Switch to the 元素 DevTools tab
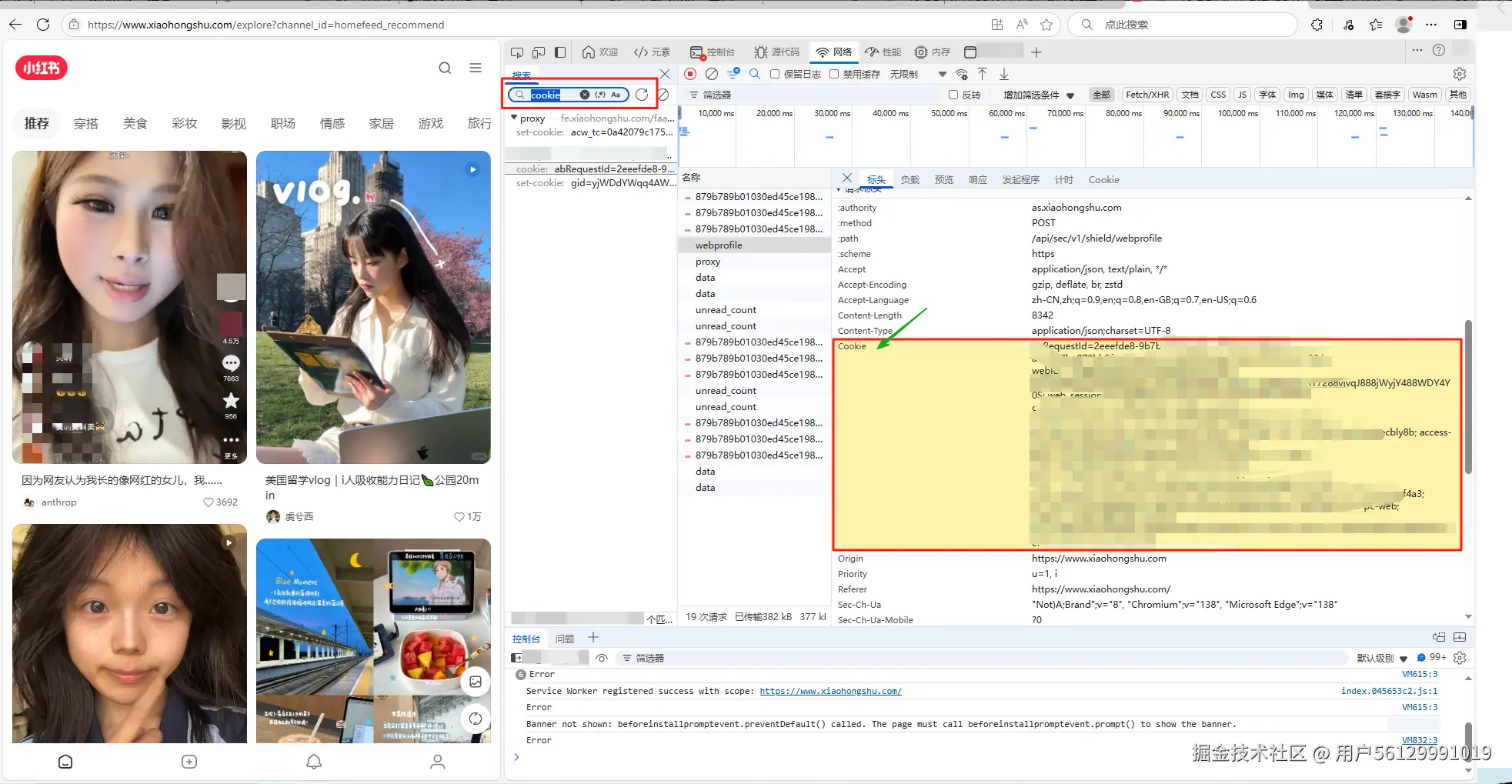The width and height of the screenshot is (1512, 784). coord(651,52)
